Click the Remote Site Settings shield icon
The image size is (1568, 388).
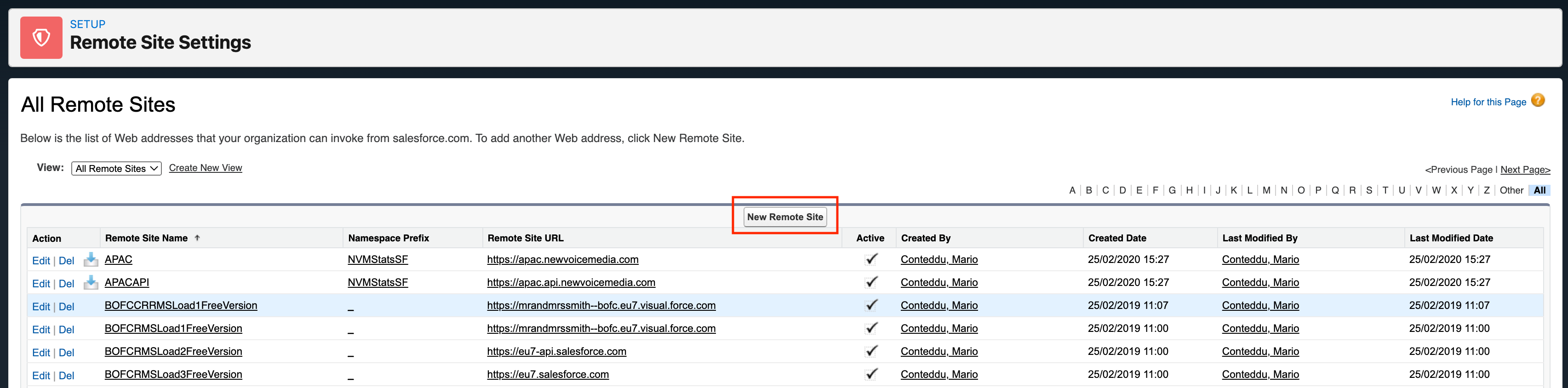click(x=41, y=38)
